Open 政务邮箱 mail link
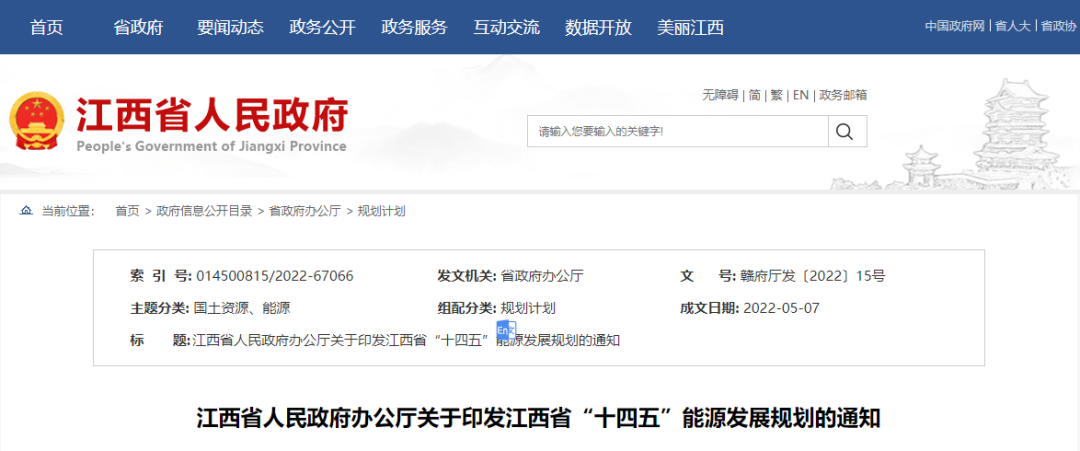The width and height of the screenshot is (1080, 451). click(842, 95)
